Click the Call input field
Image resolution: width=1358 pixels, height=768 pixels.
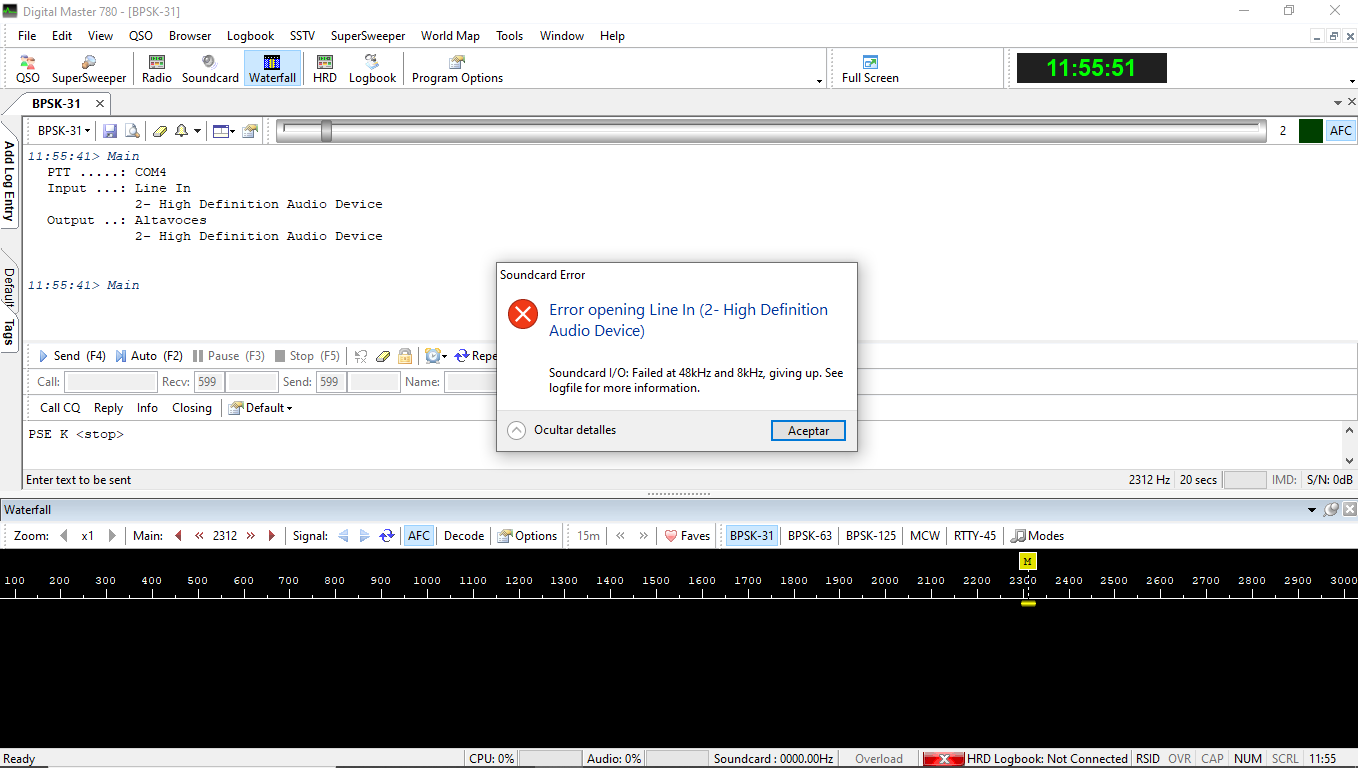tap(111, 382)
